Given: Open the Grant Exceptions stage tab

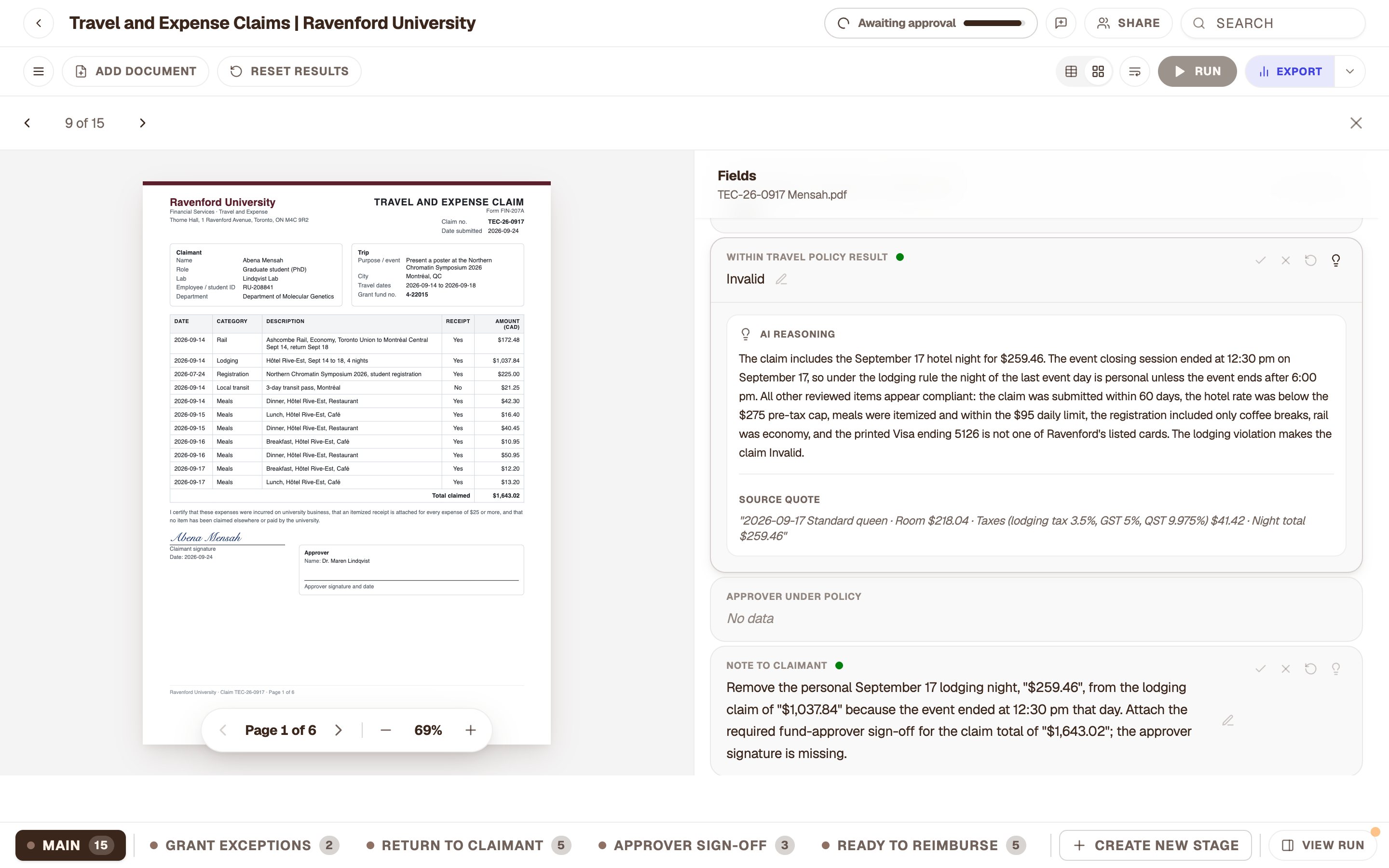Looking at the screenshot, I should pyautogui.click(x=245, y=845).
